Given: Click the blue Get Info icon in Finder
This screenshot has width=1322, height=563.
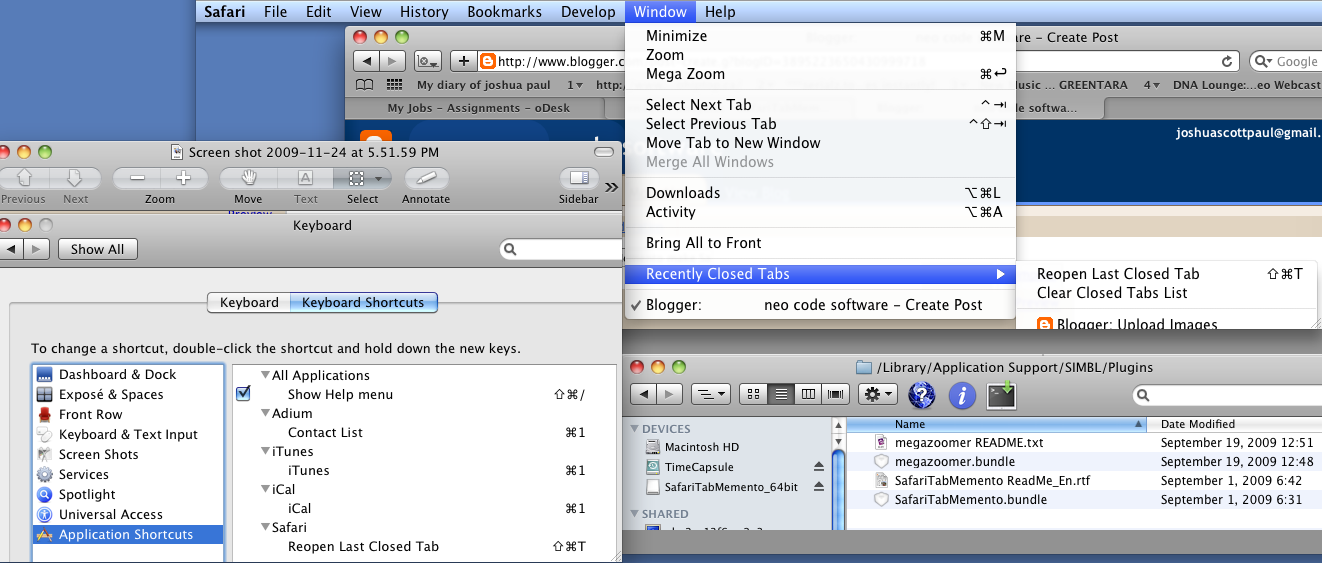Looking at the screenshot, I should click(x=962, y=395).
